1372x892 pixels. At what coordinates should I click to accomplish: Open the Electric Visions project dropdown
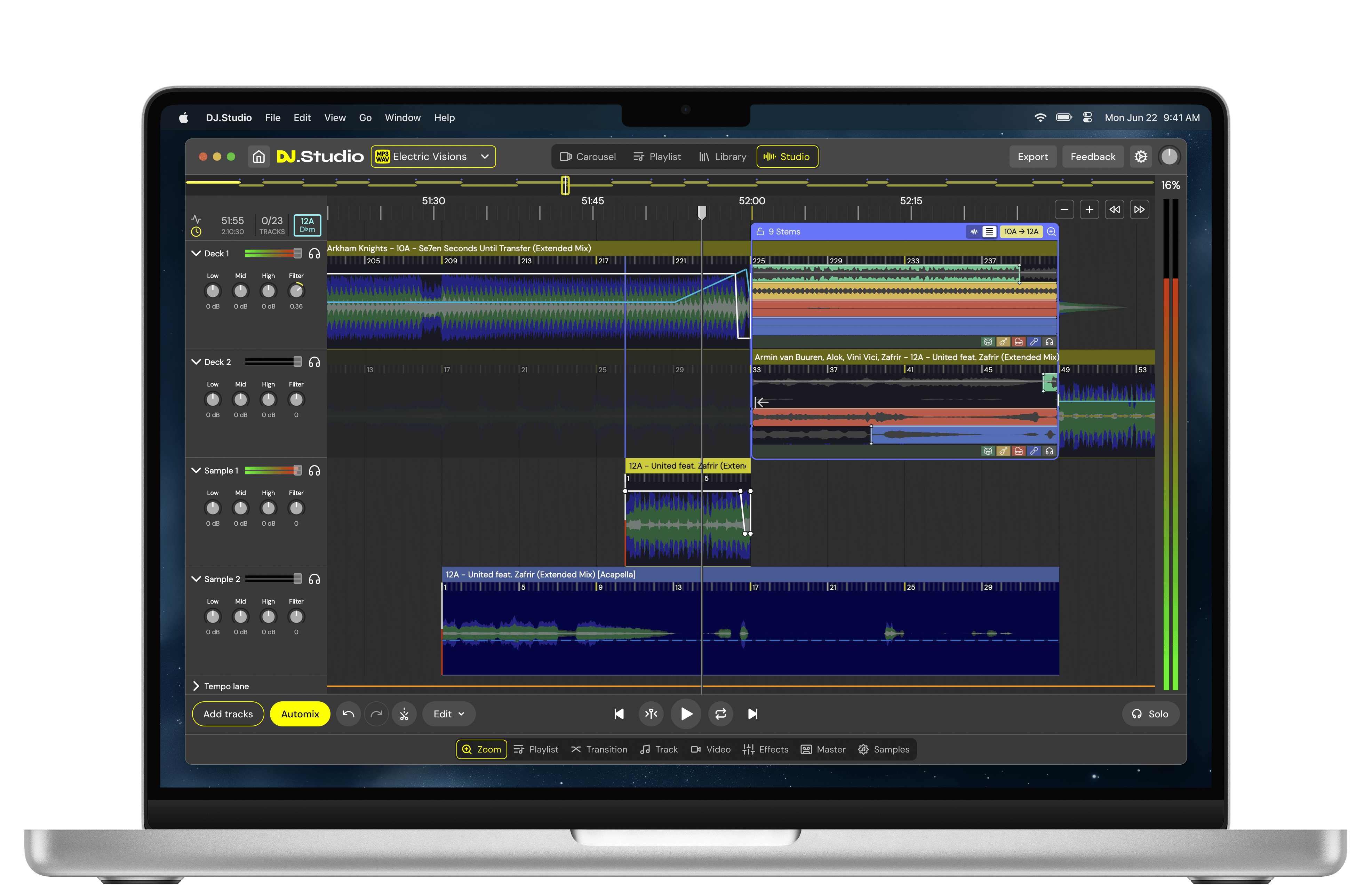tap(433, 156)
